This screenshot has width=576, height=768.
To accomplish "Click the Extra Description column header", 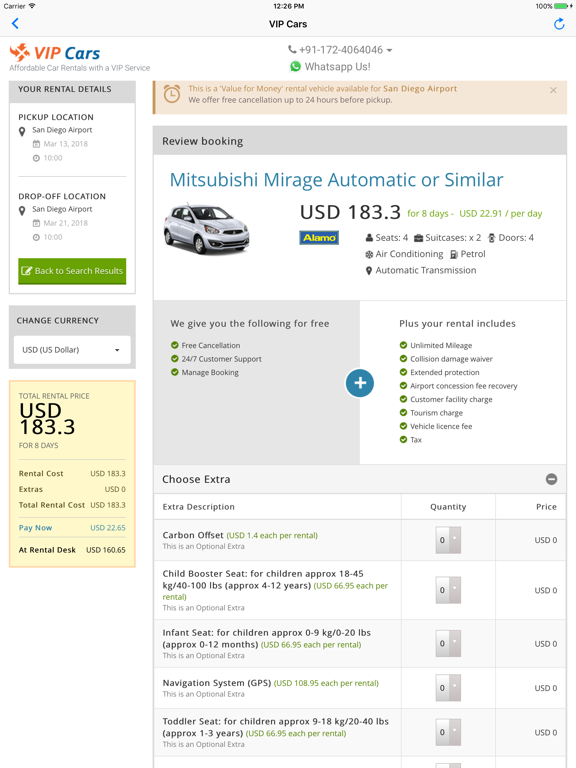I will click(x=198, y=507).
